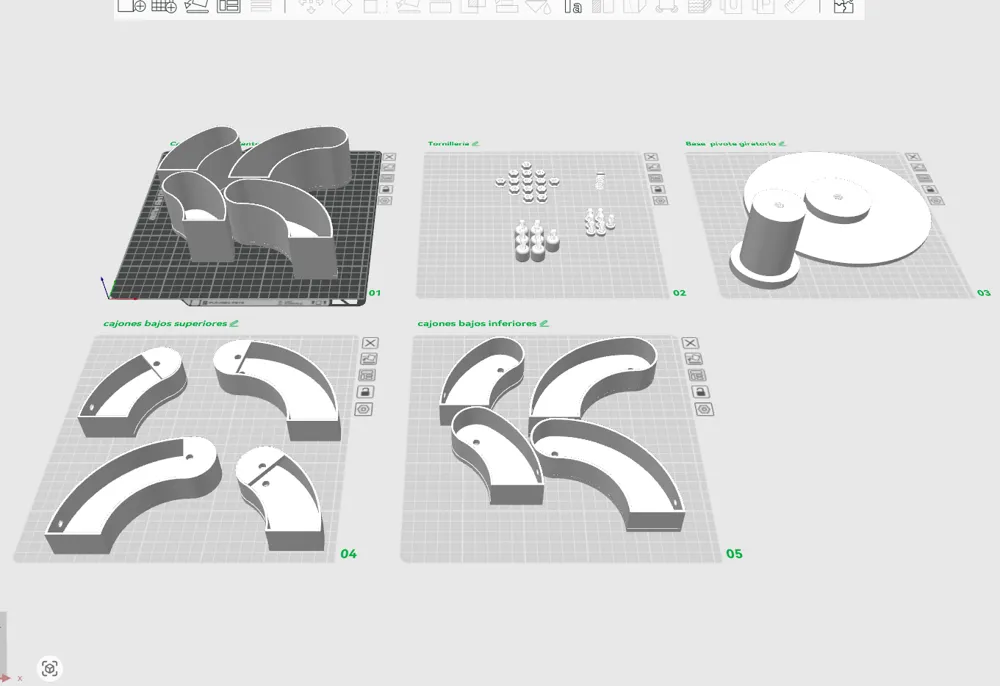Arrange objects on Tornillería plate

656,178
